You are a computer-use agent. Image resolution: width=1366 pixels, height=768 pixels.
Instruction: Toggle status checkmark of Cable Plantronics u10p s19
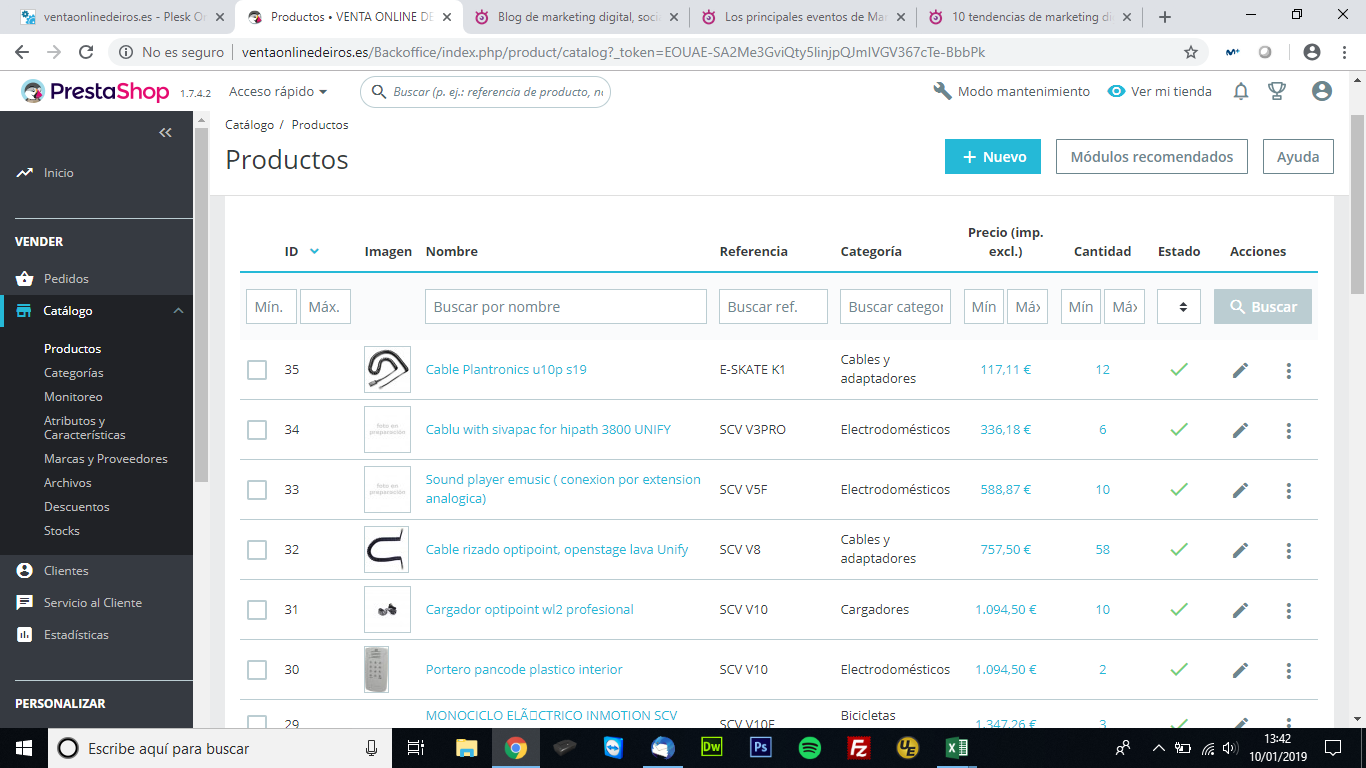pyautogui.click(x=1179, y=370)
